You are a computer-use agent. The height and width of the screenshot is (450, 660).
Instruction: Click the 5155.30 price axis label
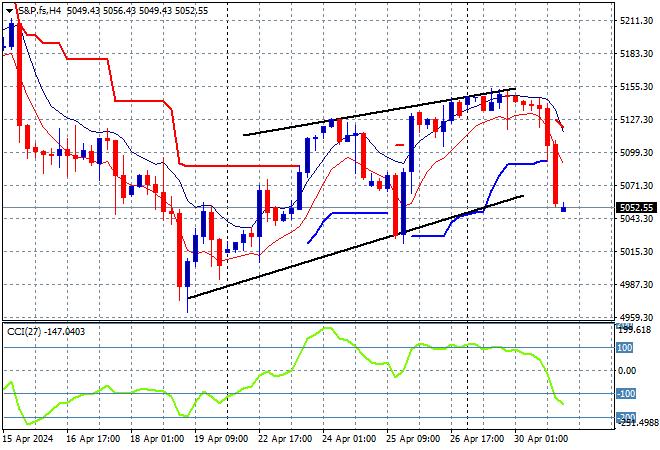pyautogui.click(x=636, y=86)
